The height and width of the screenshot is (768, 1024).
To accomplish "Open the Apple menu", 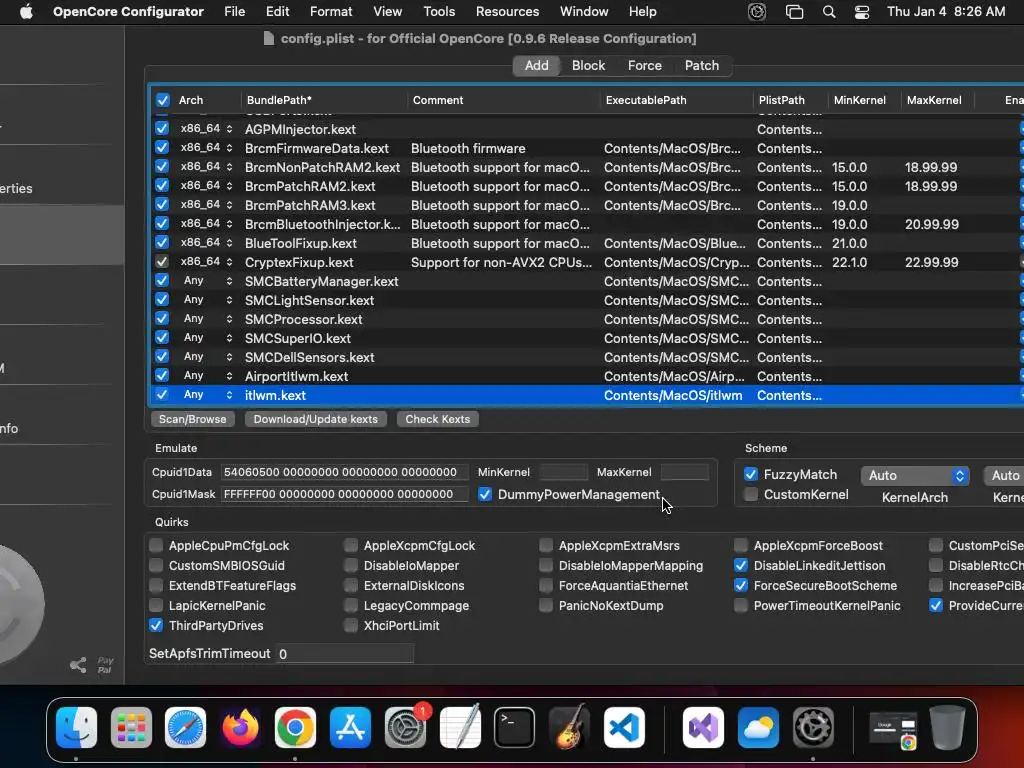I will tap(26, 12).
